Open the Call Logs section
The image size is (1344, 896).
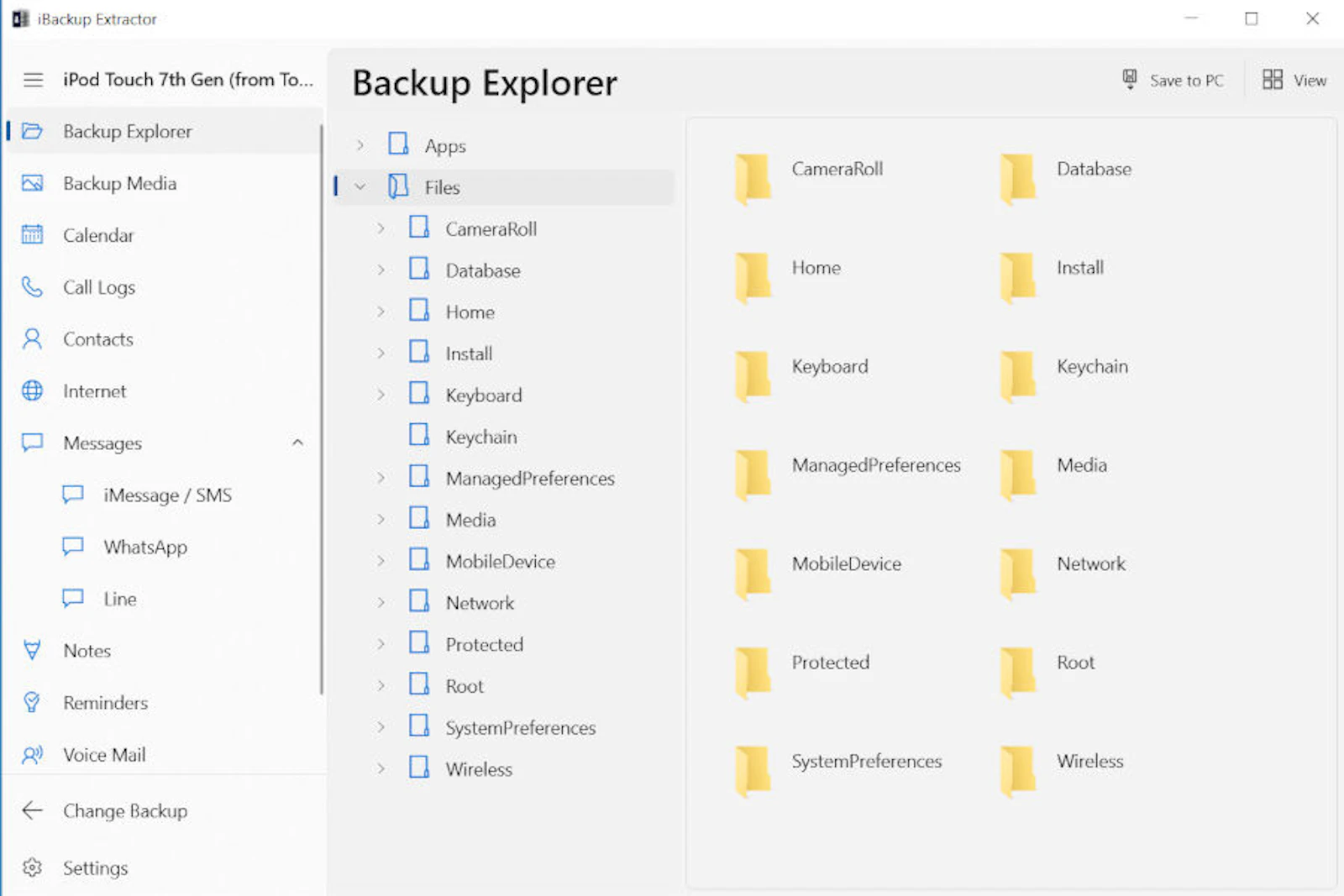click(x=164, y=287)
